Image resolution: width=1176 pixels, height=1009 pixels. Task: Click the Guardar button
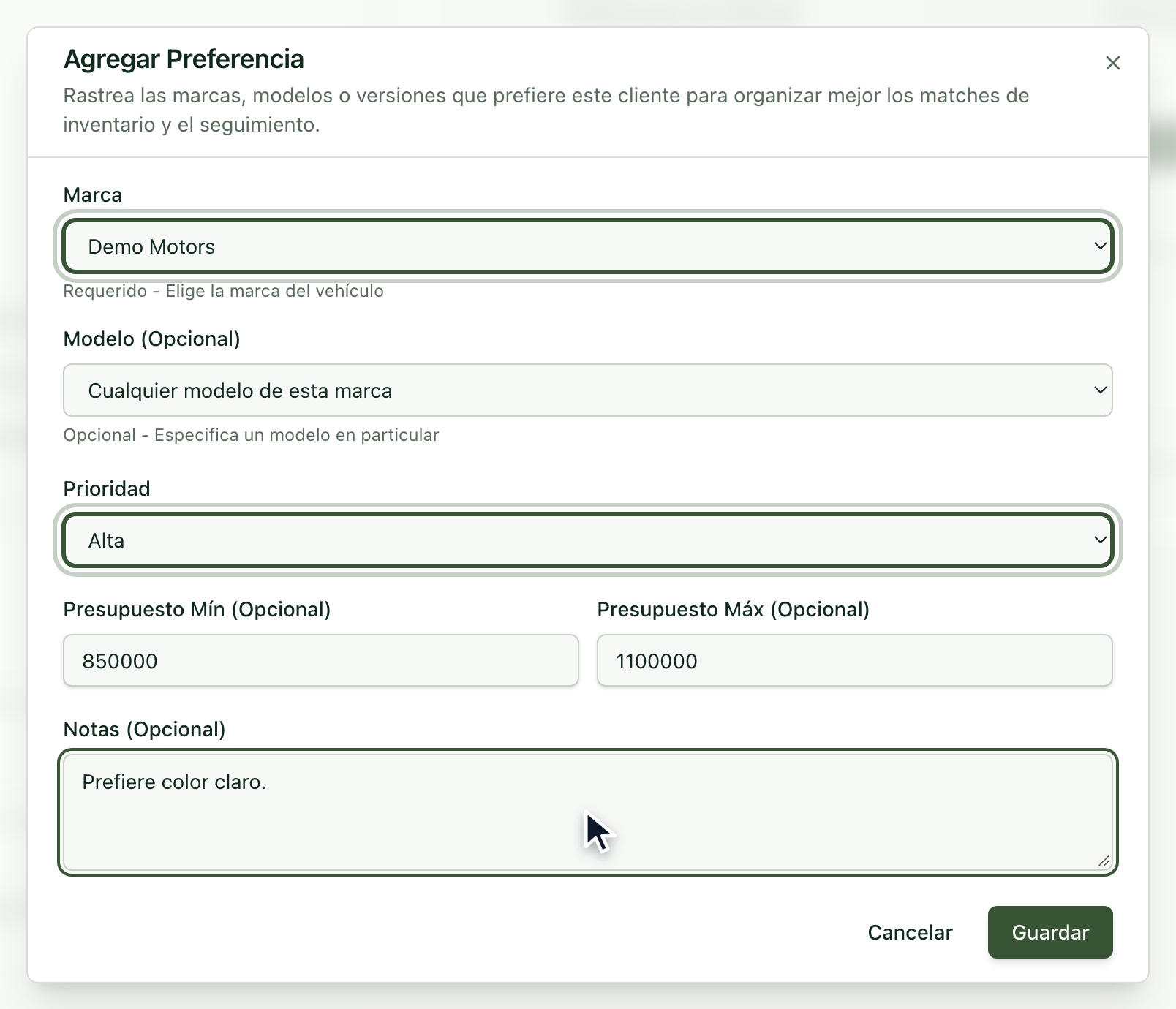tap(1050, 932)
